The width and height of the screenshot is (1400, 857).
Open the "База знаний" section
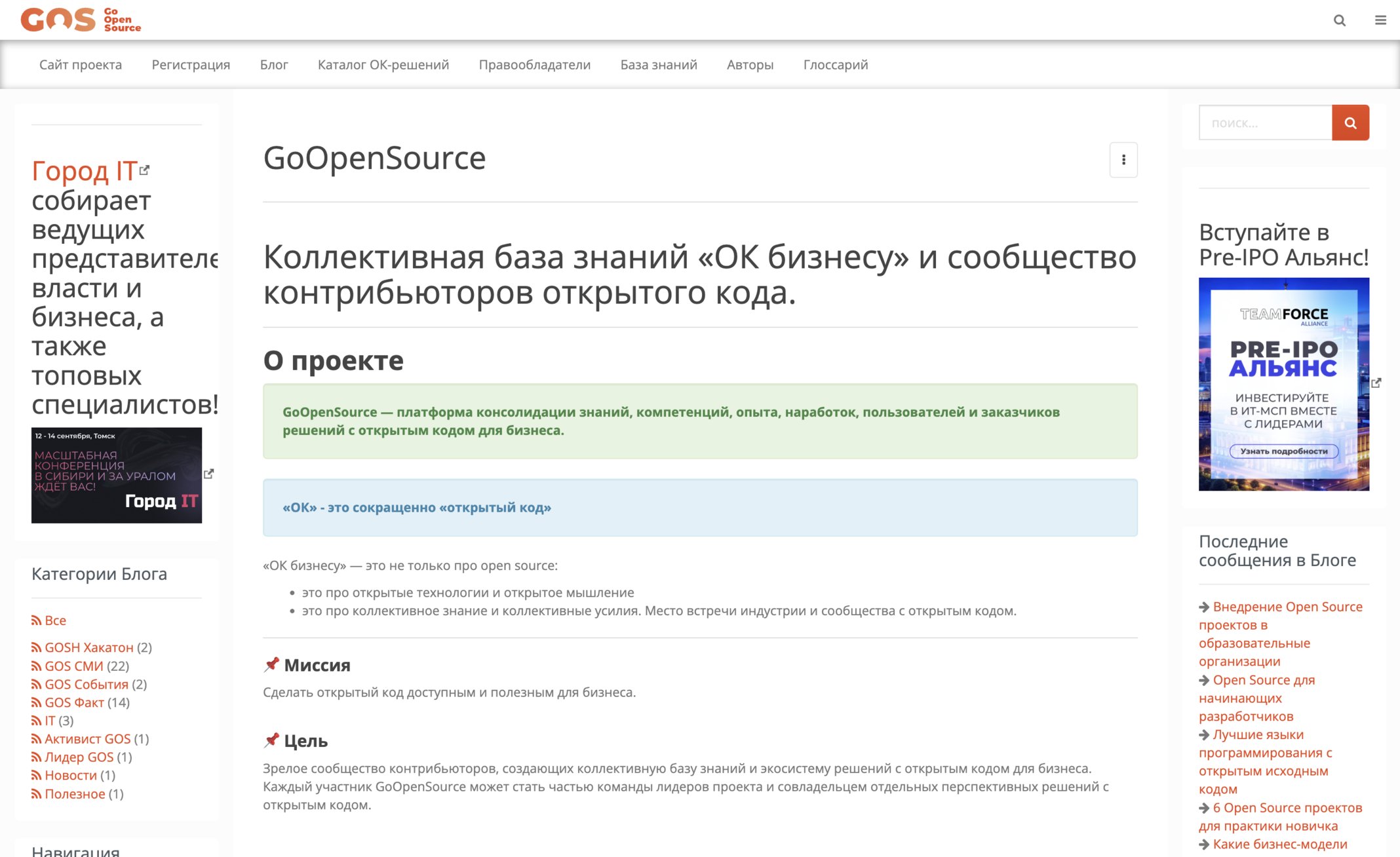tap(658, 64)
